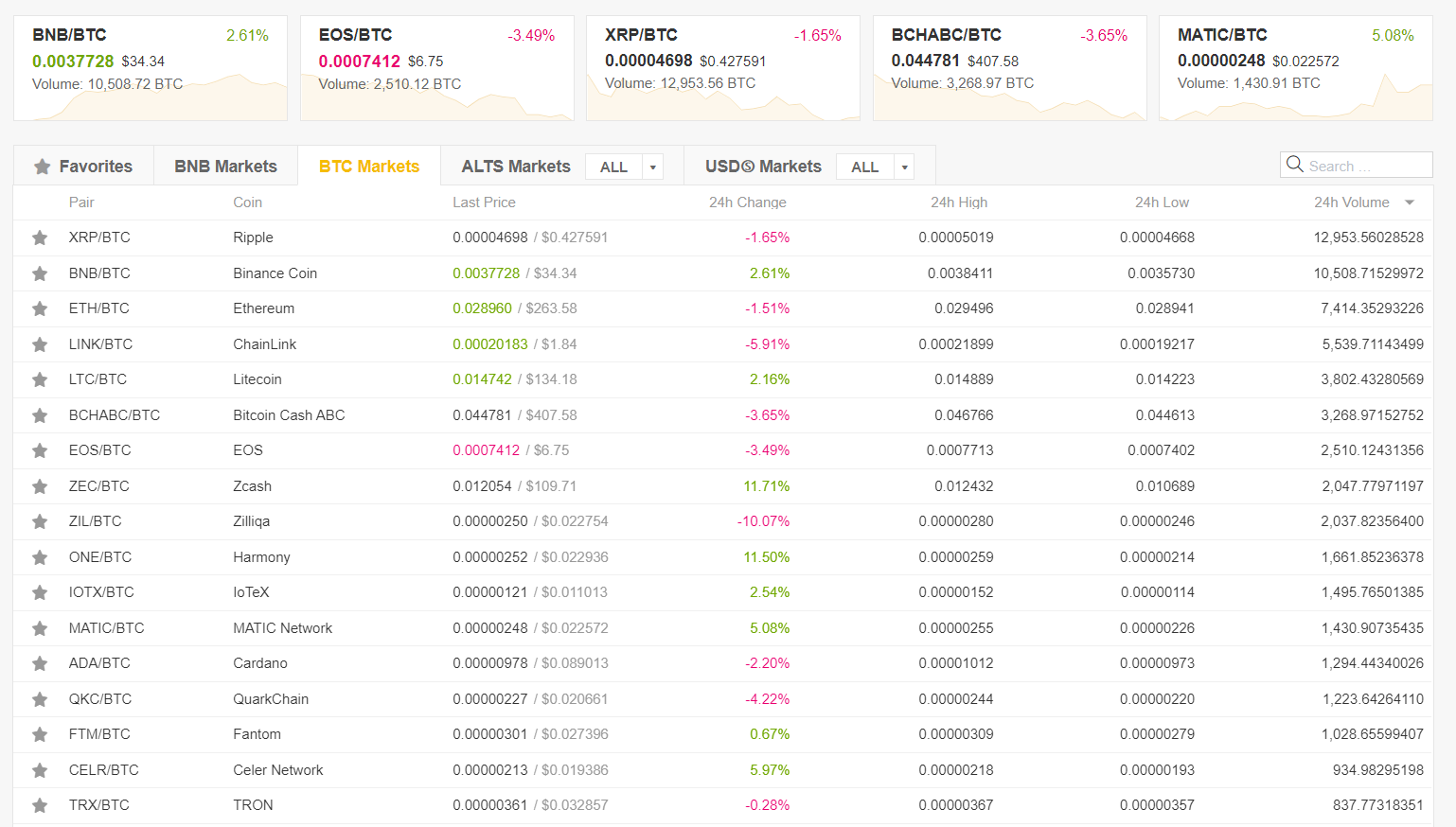Image resolution: width=1456 pixels, height=827 pixels.
Task: Sort by Pair column header
Action: (x=81, y=202)
